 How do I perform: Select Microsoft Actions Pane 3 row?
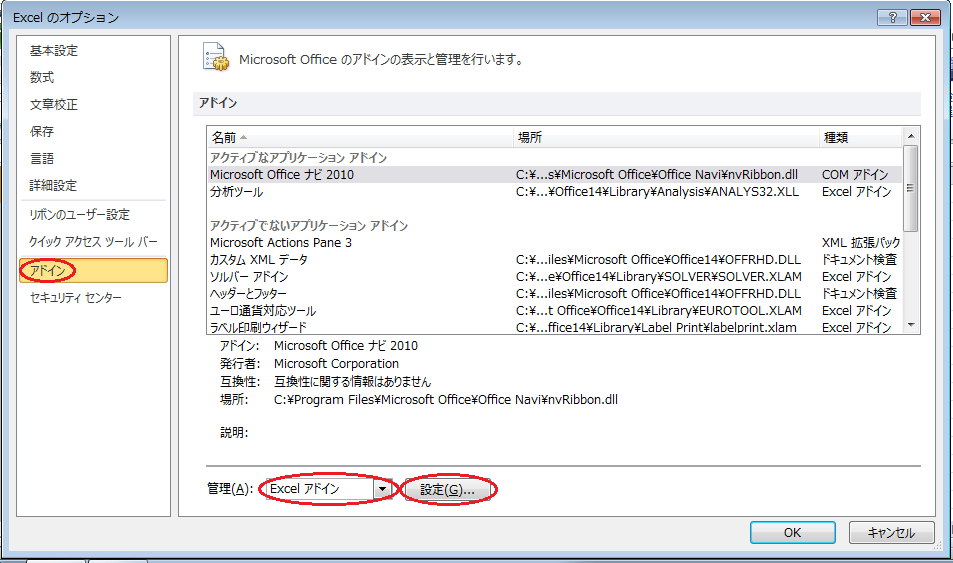point(555,243)
